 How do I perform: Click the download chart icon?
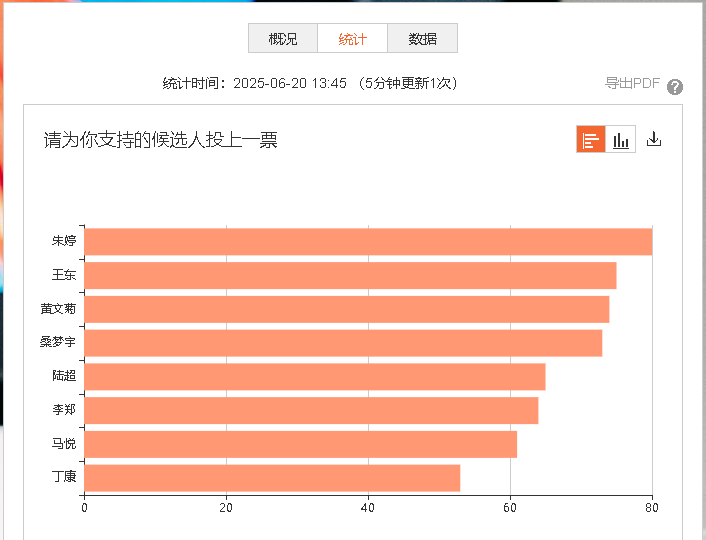[654, 140]
